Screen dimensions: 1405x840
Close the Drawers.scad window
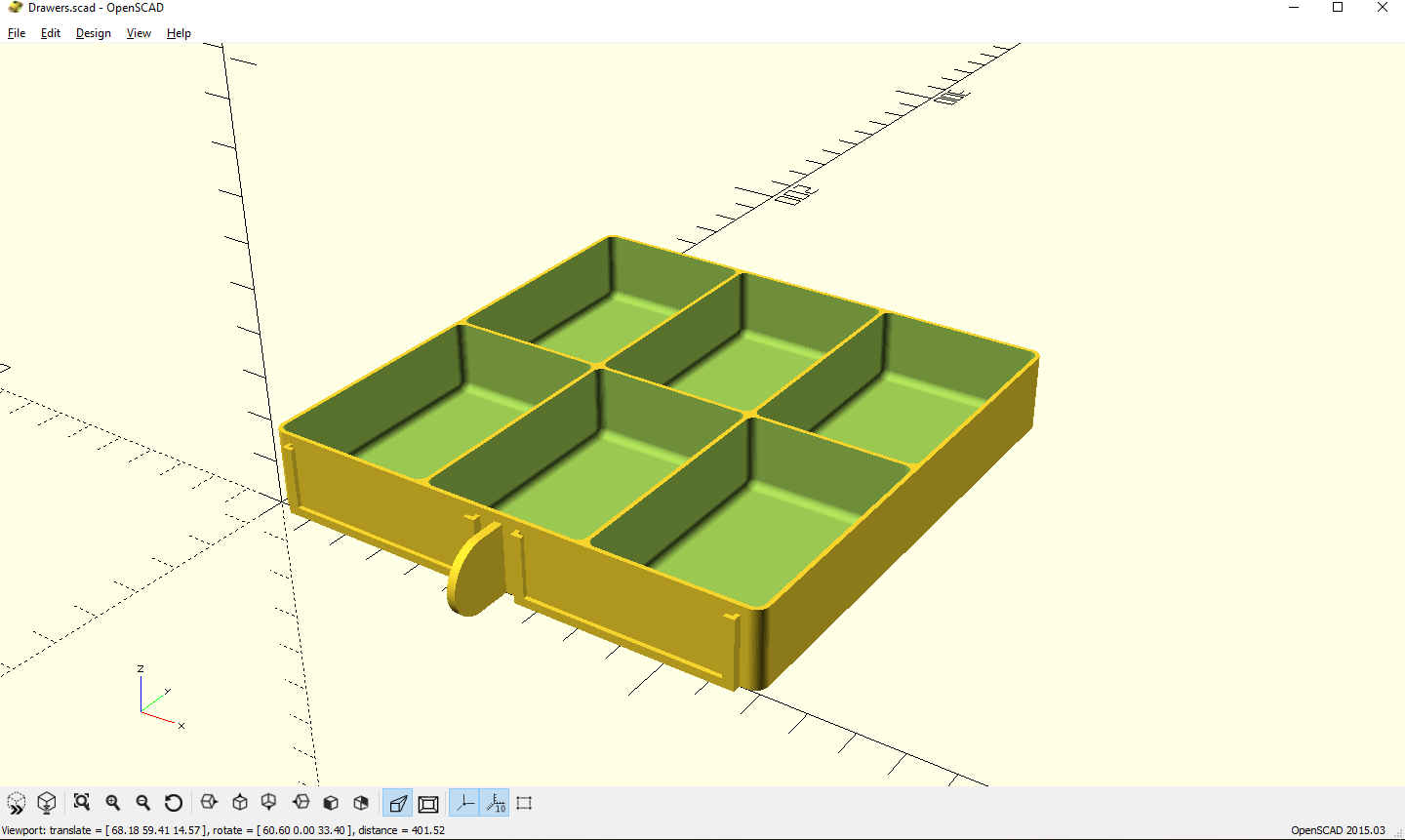click(x=1383, y=8)
